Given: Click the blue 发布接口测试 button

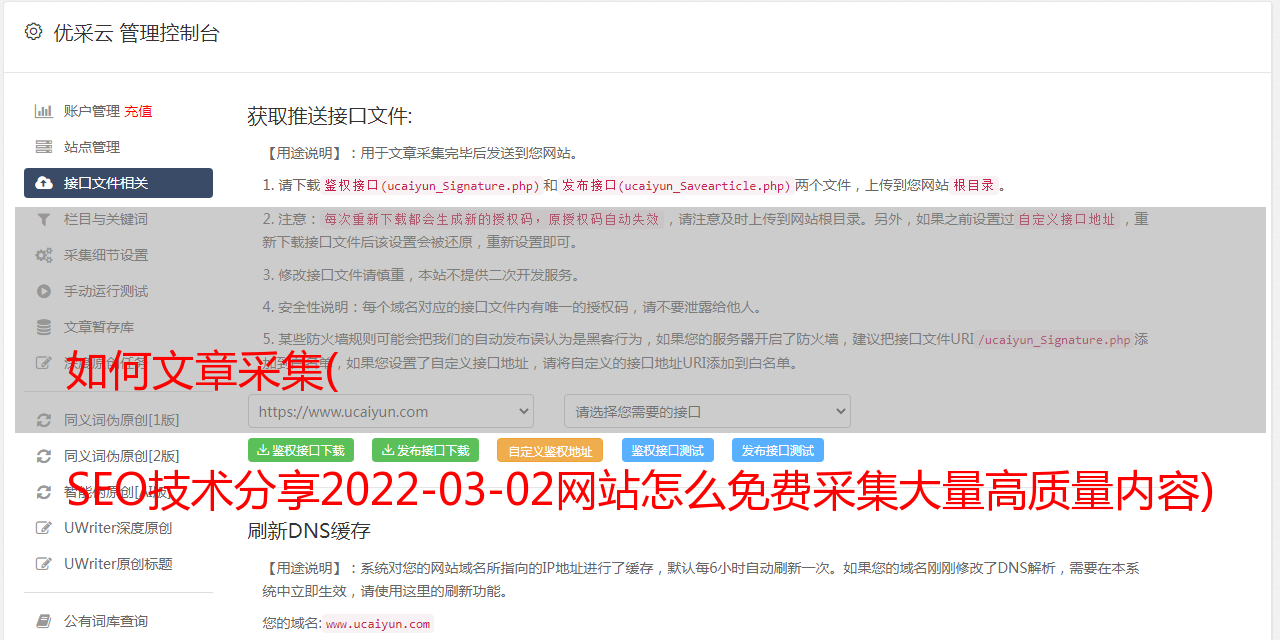Looking at the screenshot, I should [x=778, y=450].
